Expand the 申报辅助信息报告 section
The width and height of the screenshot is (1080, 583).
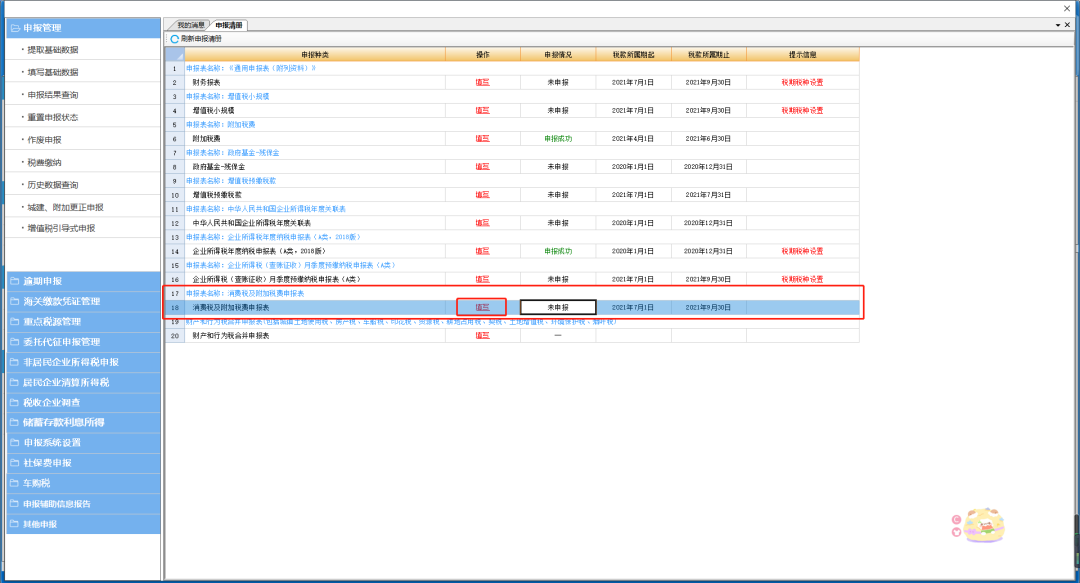(x=83, y=504)
